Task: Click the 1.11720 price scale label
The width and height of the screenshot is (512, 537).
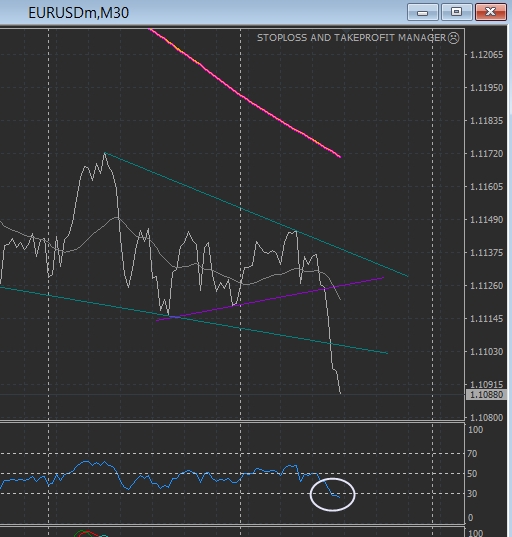Action: (486, 154)
